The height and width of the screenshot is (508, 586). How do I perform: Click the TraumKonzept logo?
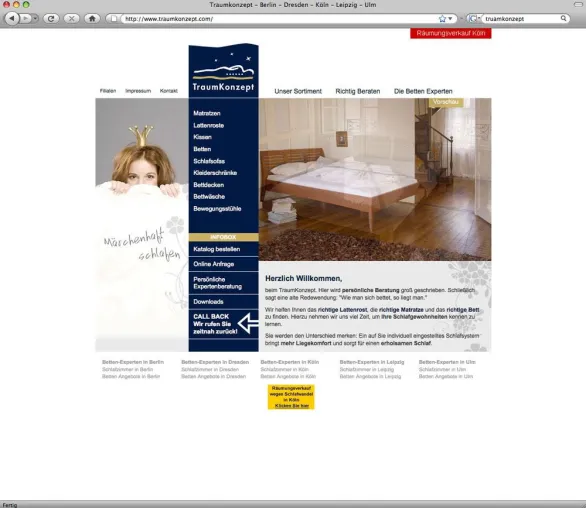click(223, 70)
